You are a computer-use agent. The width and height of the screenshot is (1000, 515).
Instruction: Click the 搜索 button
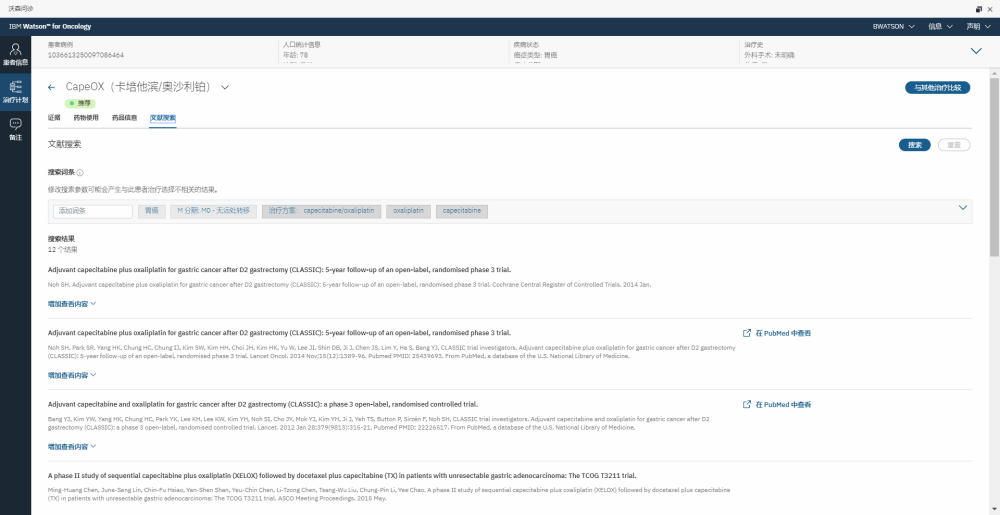pyautogui.click(x=914, y=145)
